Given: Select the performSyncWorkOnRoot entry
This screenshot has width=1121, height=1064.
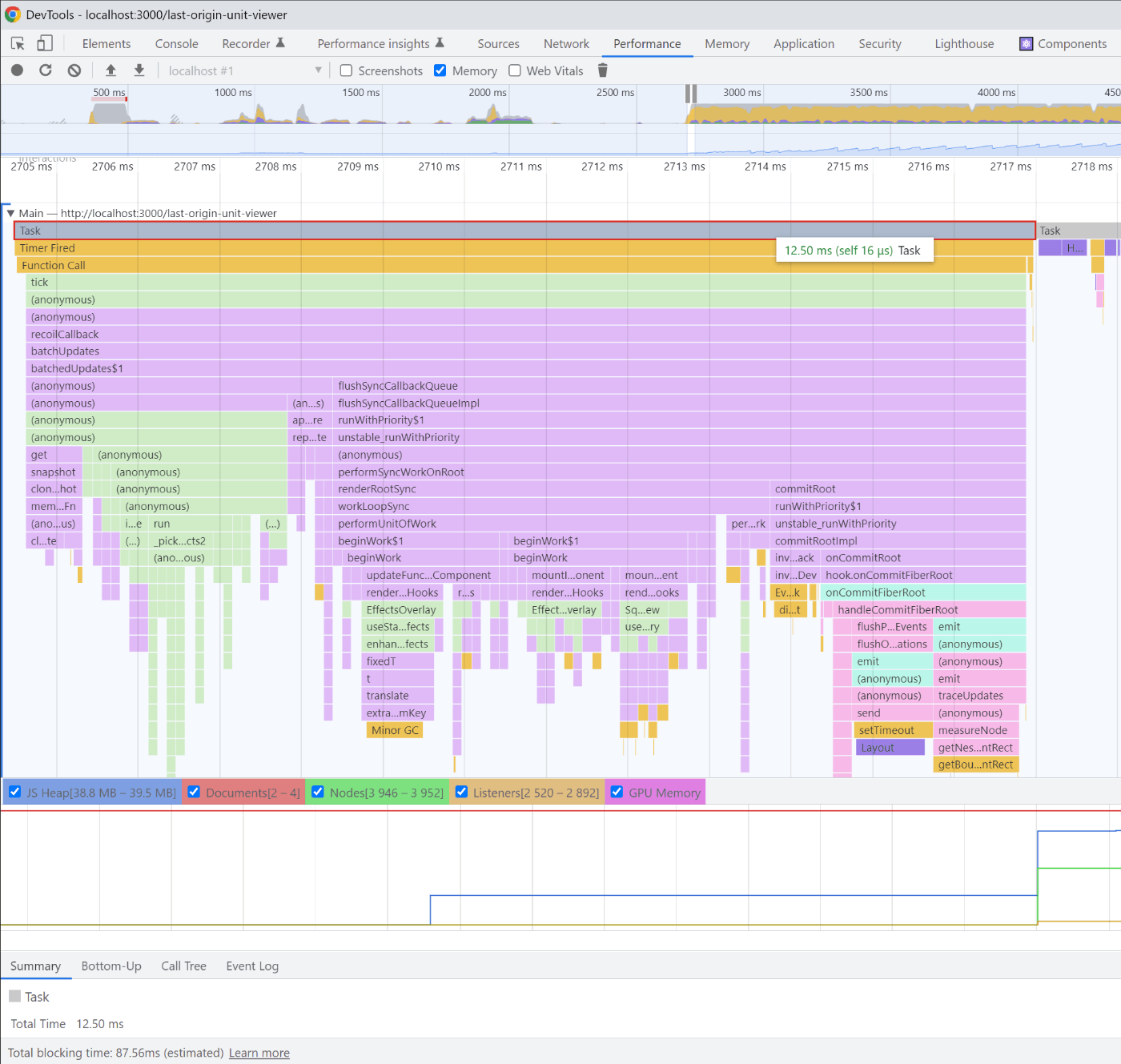Looking at the screenshot, I should pyautogui.click(x=679, y=472).
